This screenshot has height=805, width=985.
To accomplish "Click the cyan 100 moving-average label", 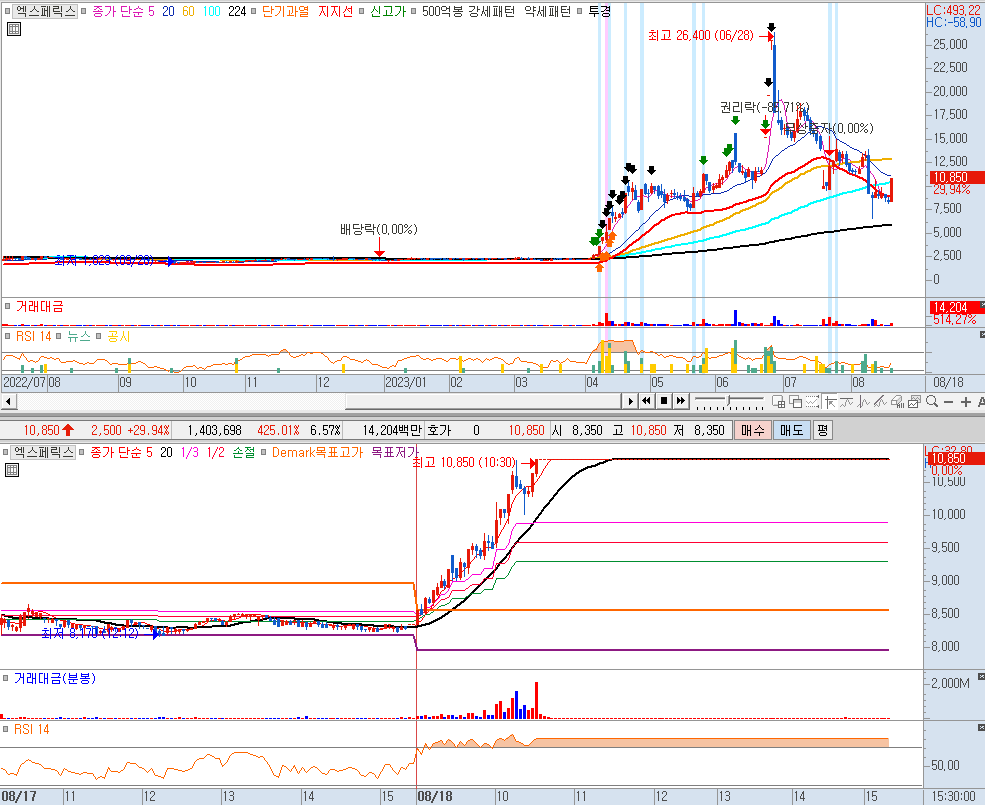I will coord(212,11).
